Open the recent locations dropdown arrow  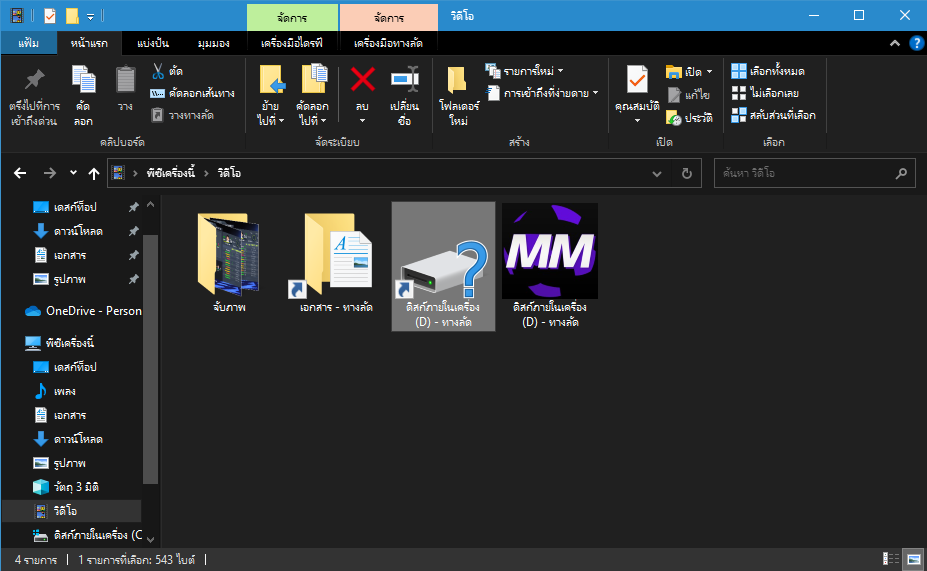click(73, 173)
